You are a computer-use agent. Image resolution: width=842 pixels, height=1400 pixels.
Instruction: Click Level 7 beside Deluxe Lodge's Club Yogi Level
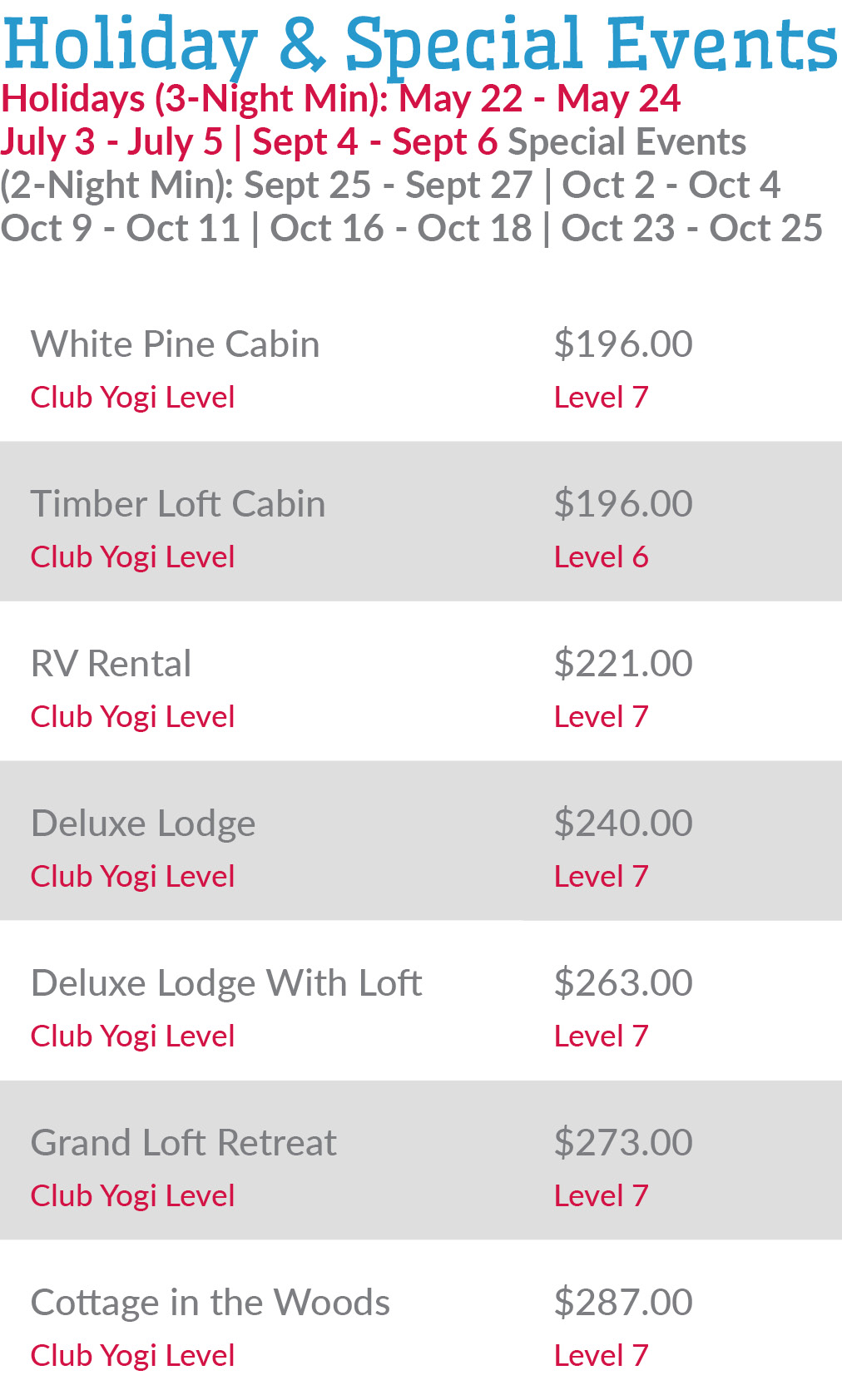(x=601, y=877)
